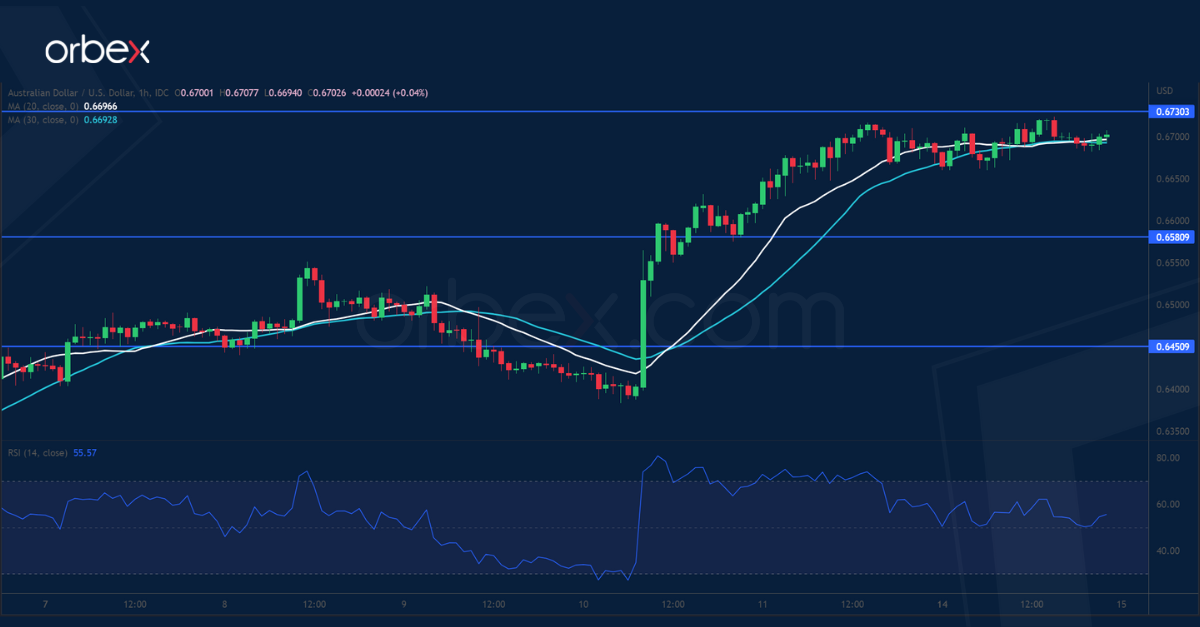Click the MA 20 value 0.66966

100,106
